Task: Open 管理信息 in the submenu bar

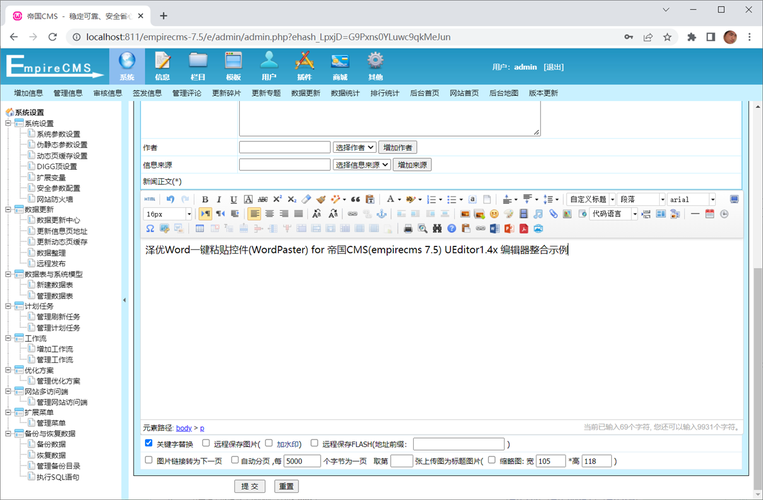Action: pyautogui.click(x=68, y=93)
